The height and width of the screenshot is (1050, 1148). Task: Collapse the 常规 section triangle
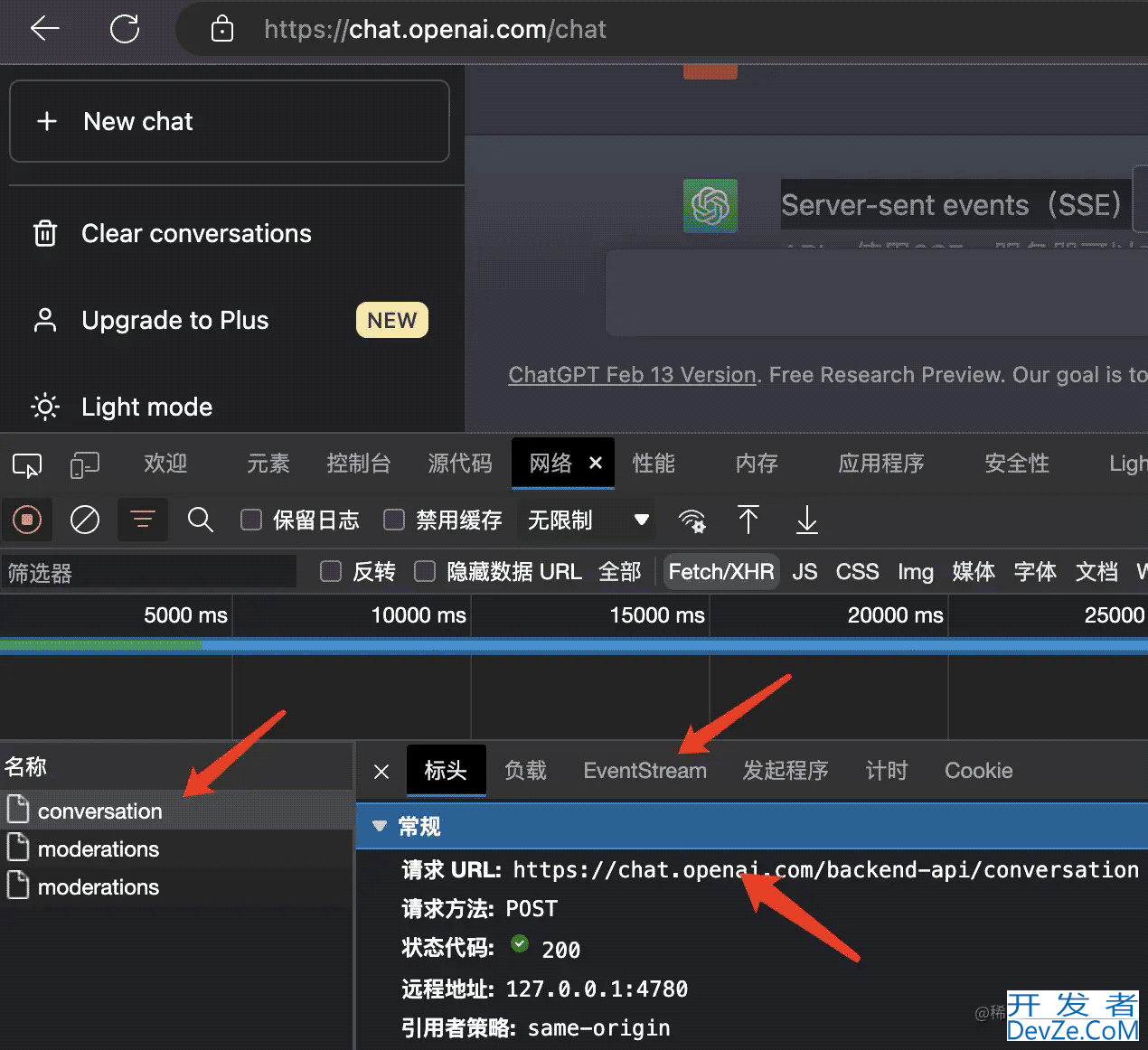(380, 826)
